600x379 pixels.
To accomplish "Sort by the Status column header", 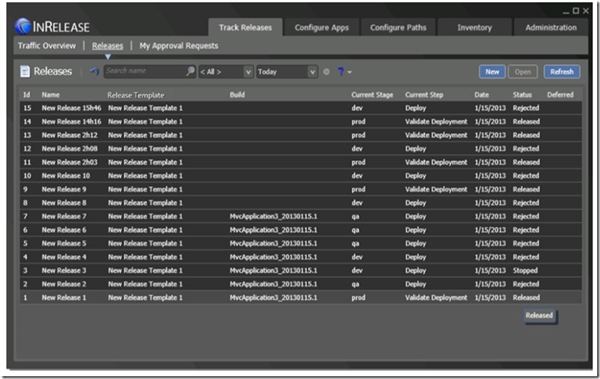I will click(522, 95).
